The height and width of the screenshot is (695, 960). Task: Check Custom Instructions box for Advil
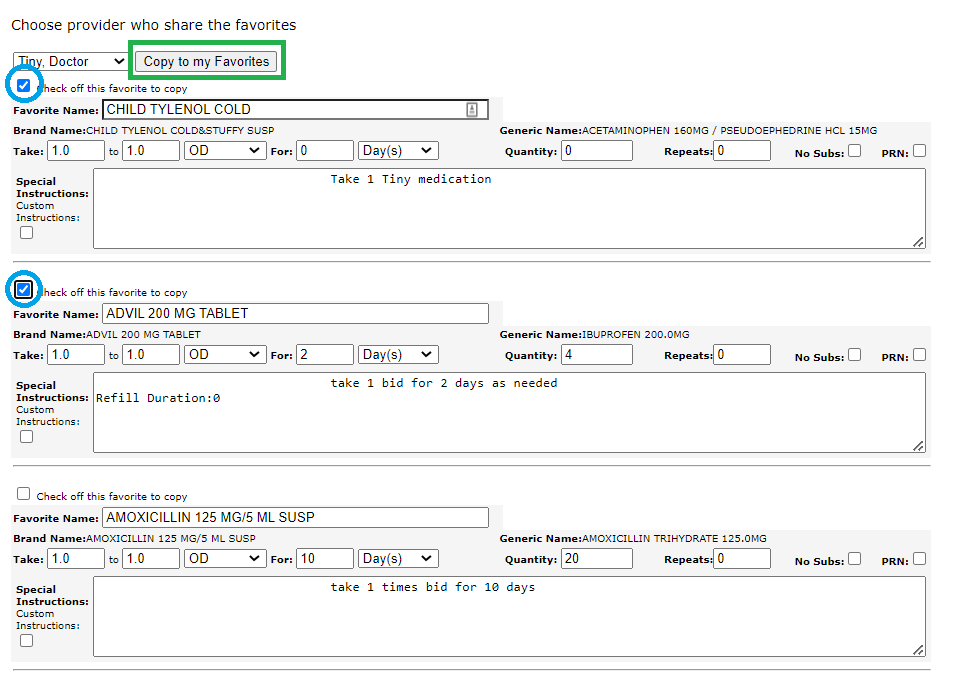pyautogui.click(x=26, y=437)
